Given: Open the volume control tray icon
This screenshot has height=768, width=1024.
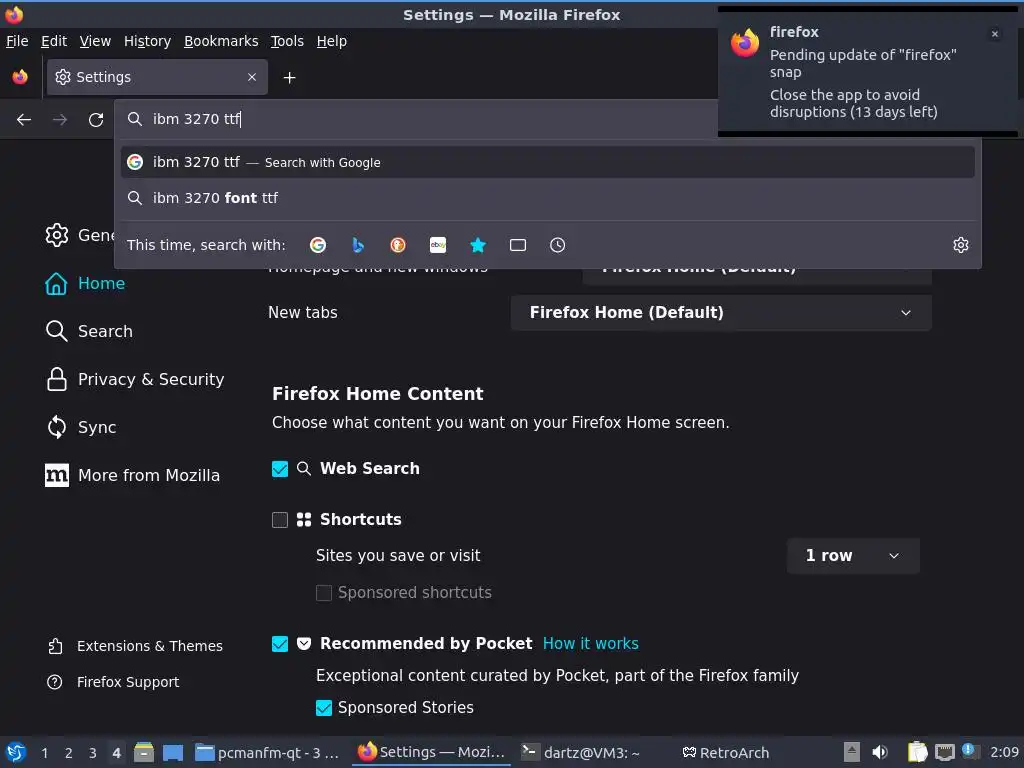Looking at the screenshot, I should [x=880, y=752].
